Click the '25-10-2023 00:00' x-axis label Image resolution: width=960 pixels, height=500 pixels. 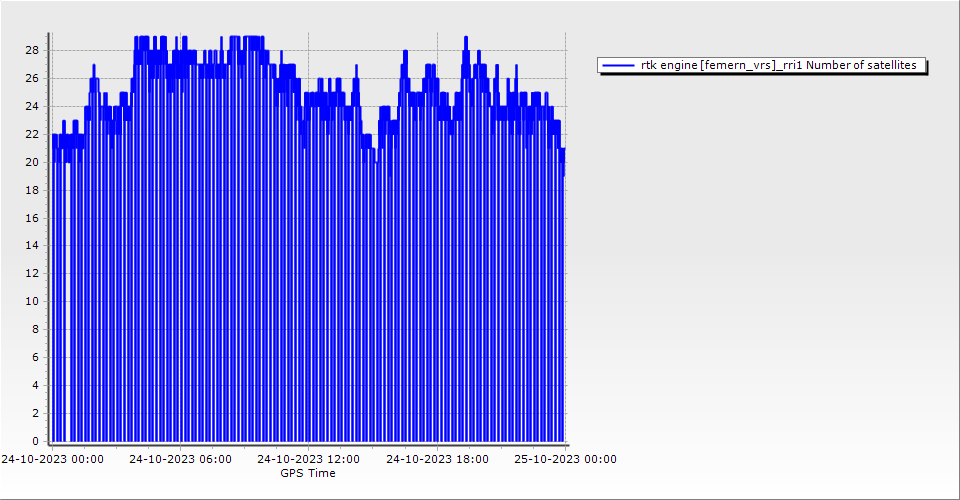click(565, 459)
